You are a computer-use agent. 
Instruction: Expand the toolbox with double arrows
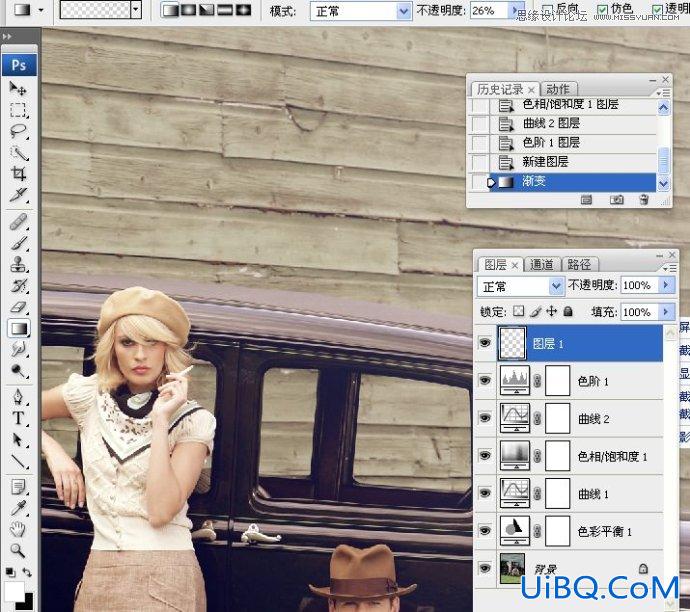point(7,37)
